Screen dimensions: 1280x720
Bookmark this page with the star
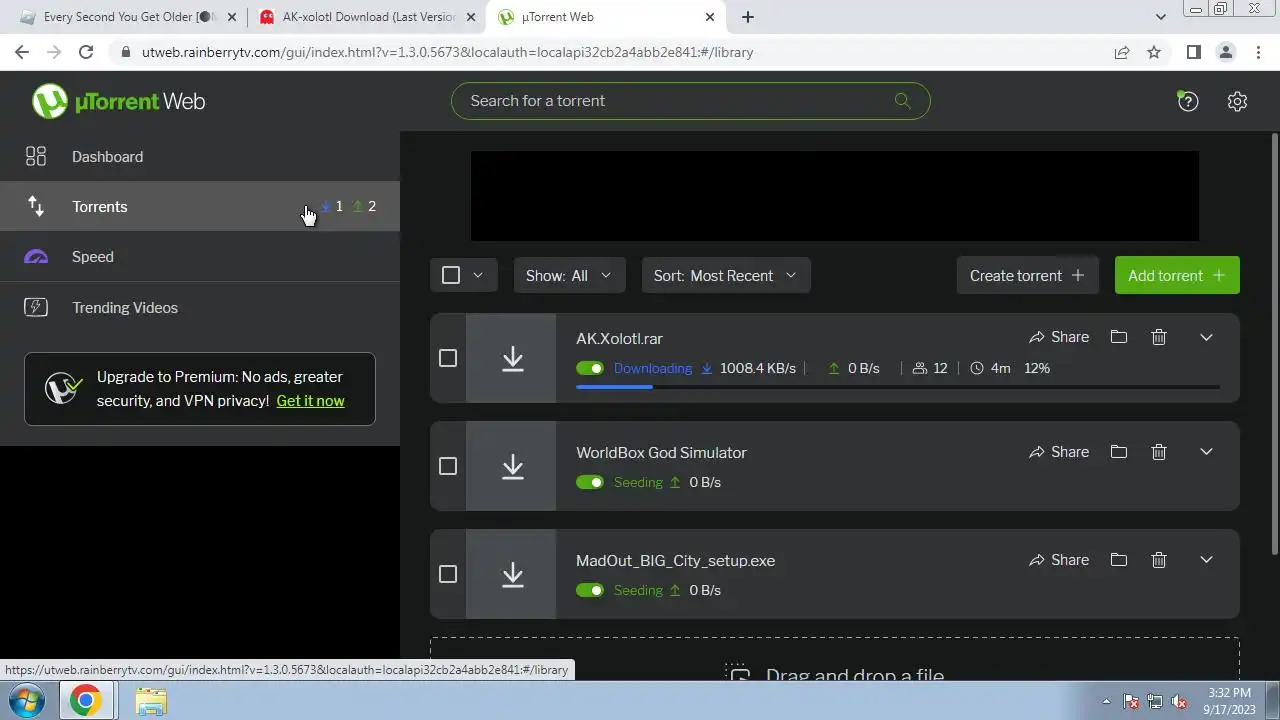(x=1154, y=52)
